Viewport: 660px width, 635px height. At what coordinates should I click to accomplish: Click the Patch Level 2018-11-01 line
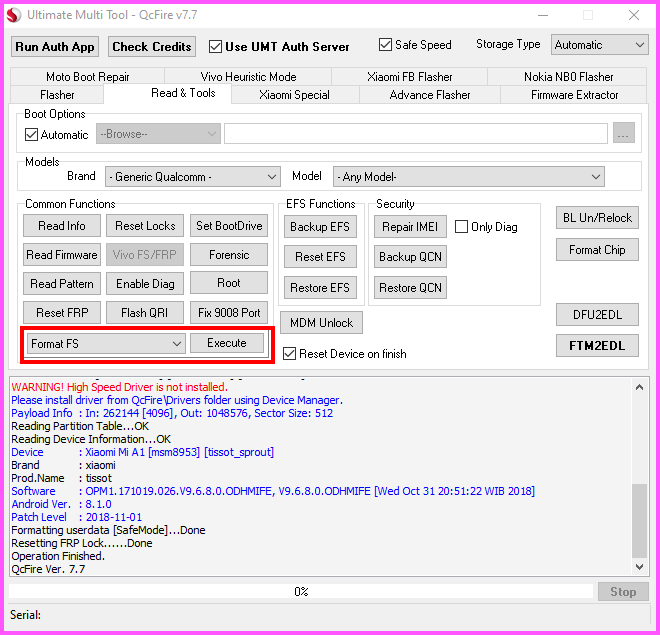coord(77,517)
